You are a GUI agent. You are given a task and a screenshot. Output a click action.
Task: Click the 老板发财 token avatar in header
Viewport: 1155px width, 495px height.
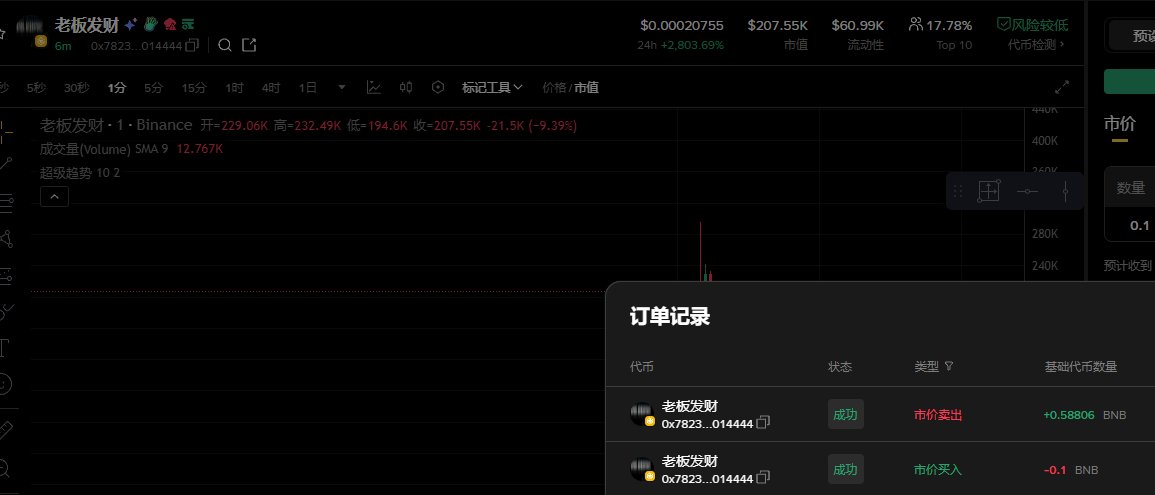[x=31, y=32]
